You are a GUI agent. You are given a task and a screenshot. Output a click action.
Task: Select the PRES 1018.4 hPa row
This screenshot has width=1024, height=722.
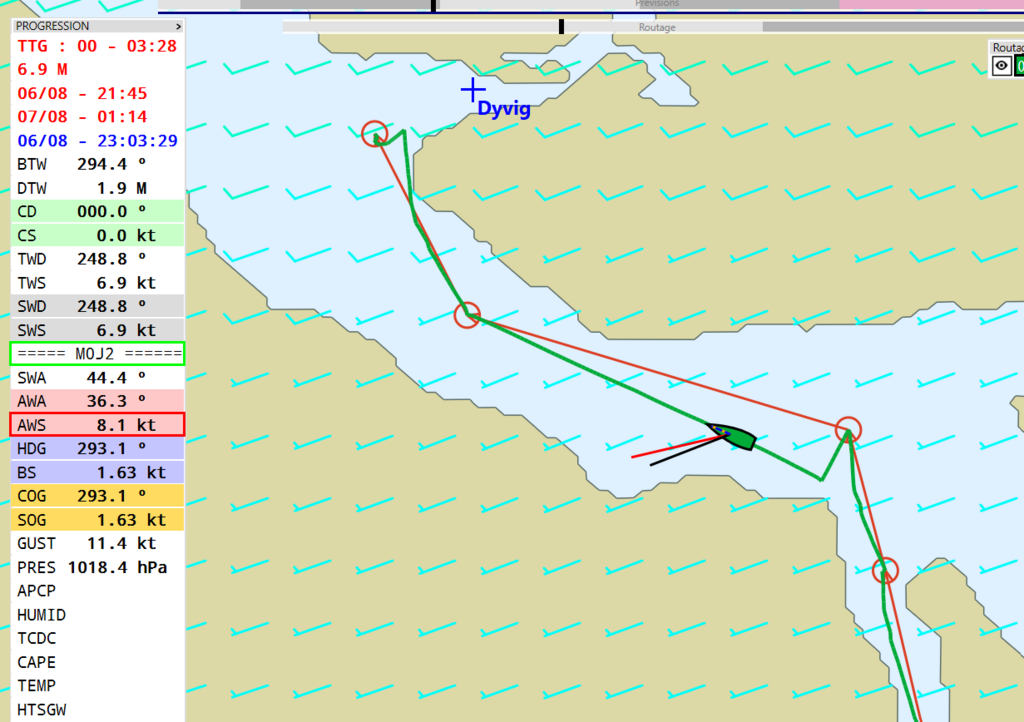[97, 567]
